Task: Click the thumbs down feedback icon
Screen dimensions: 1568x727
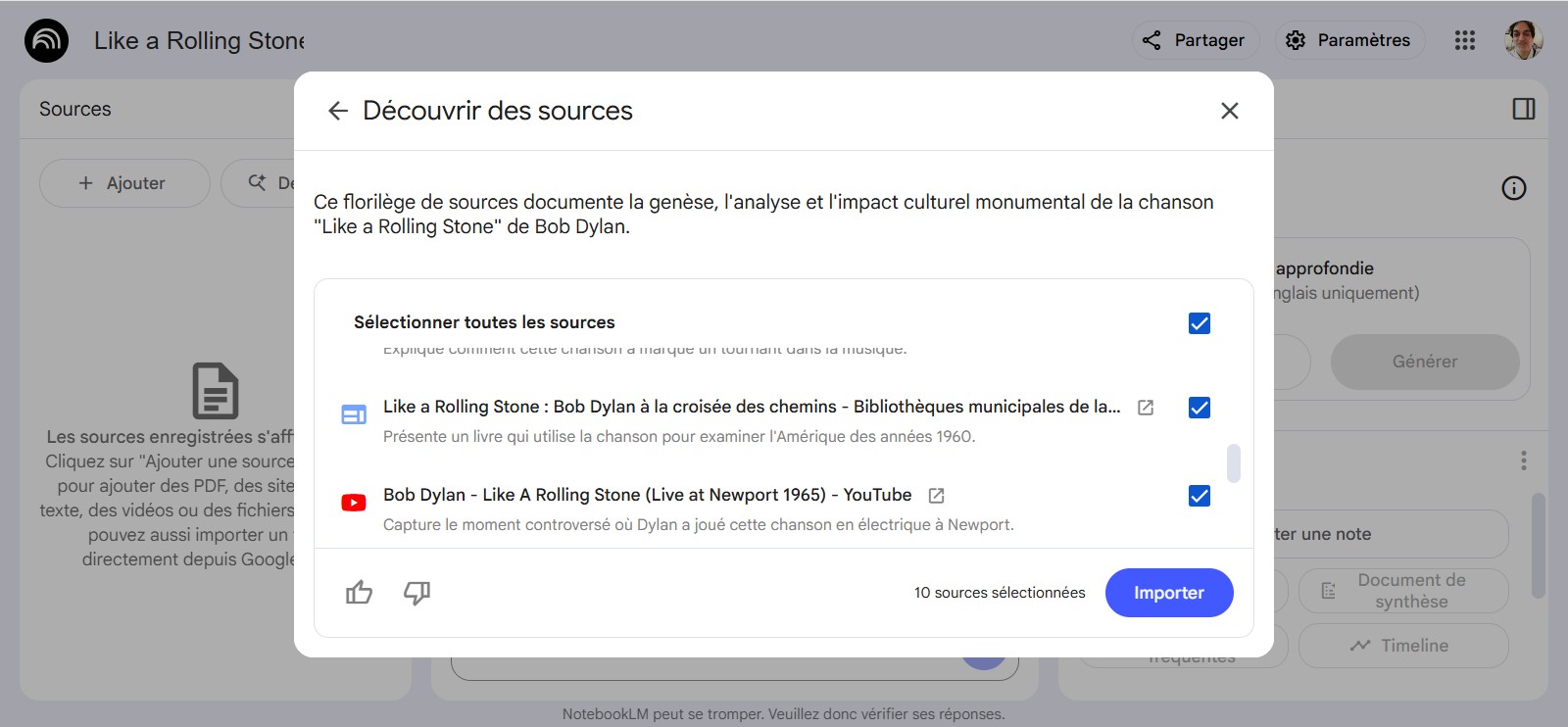Action: pyautogui.click(x=417, y=593)
